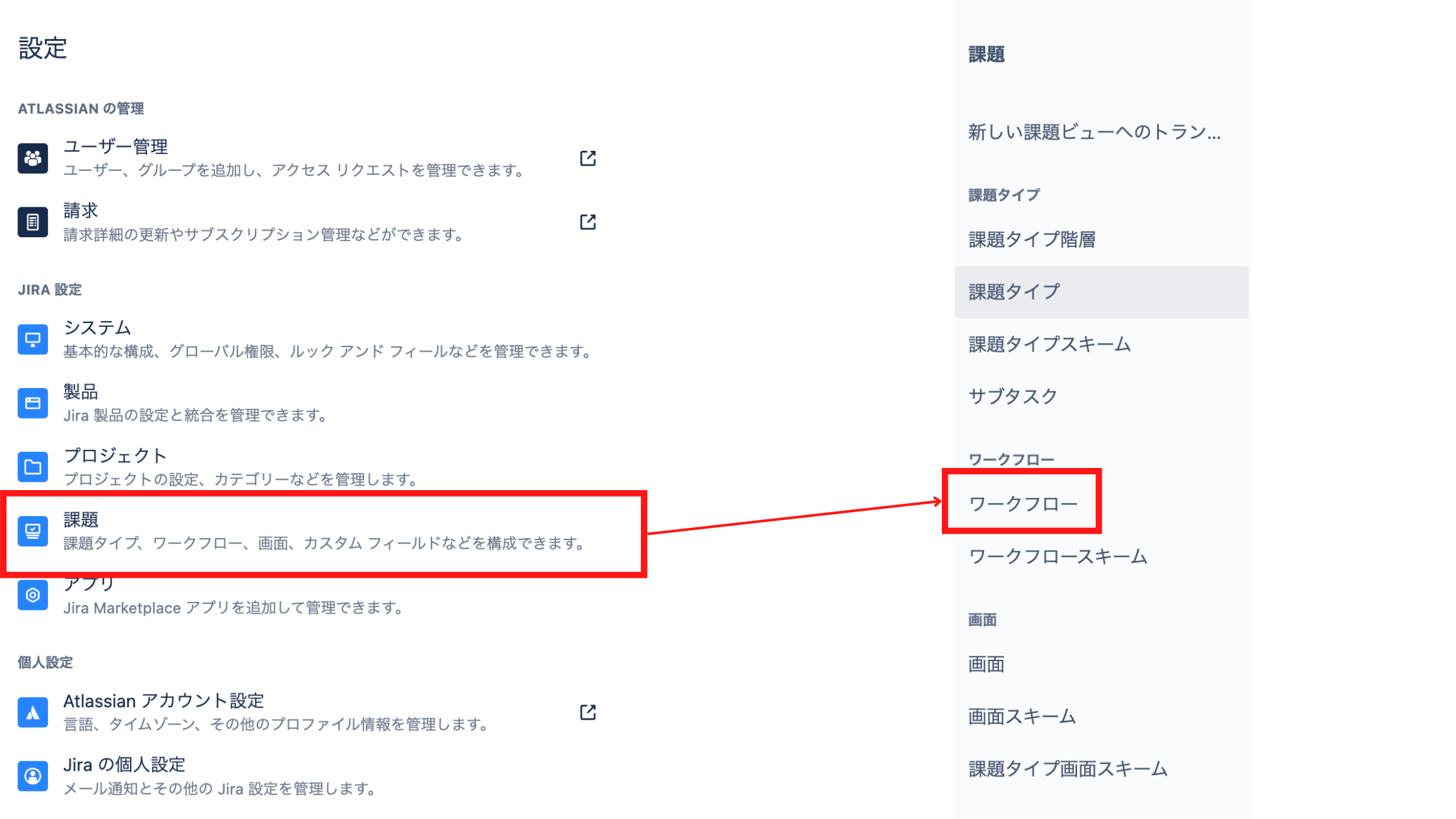The image size is (1456, 819).
Task: Click the 課題 issues icon
Action: (32, 531)
